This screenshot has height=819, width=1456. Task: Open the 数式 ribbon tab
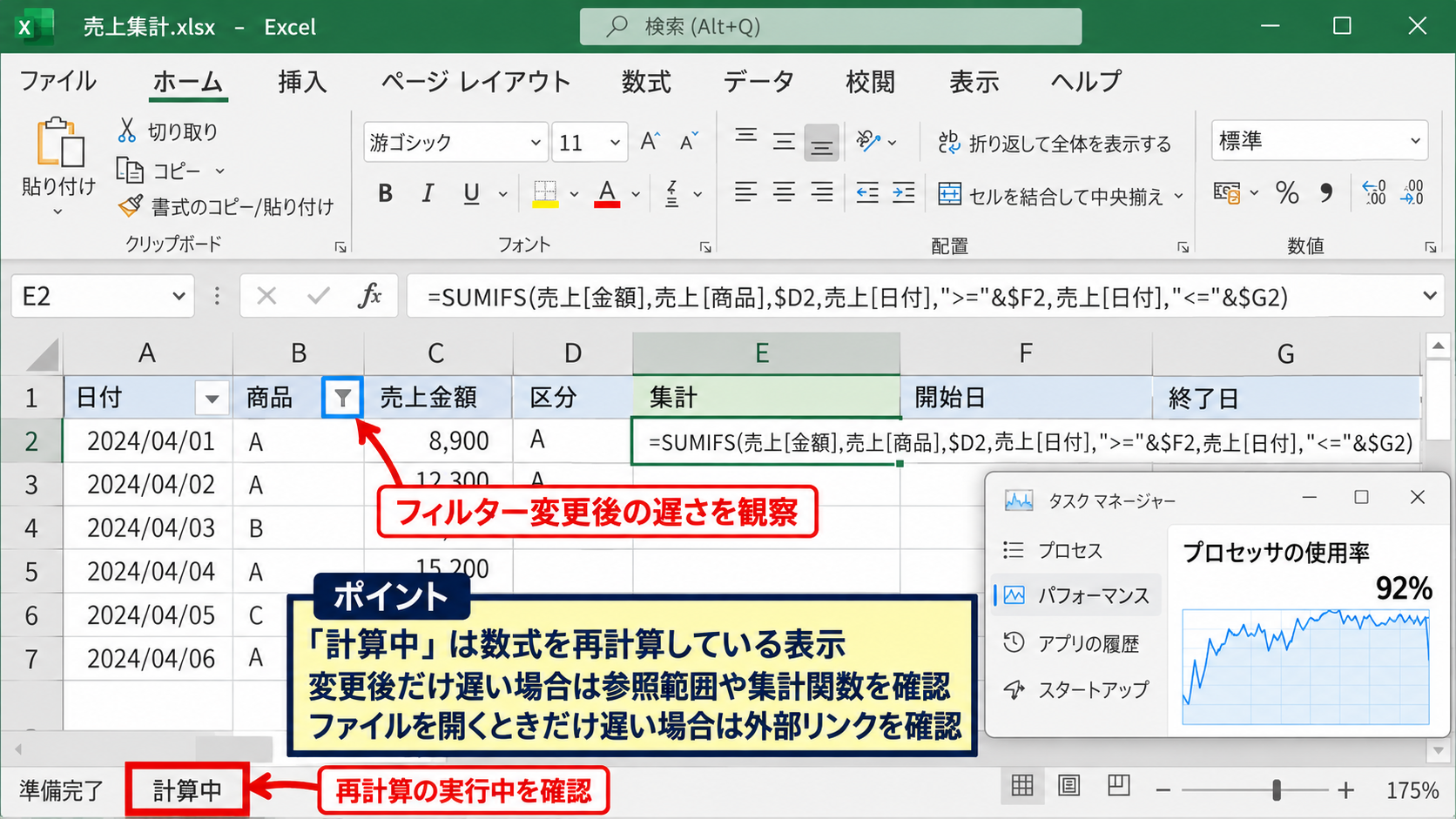coord(646,82)
